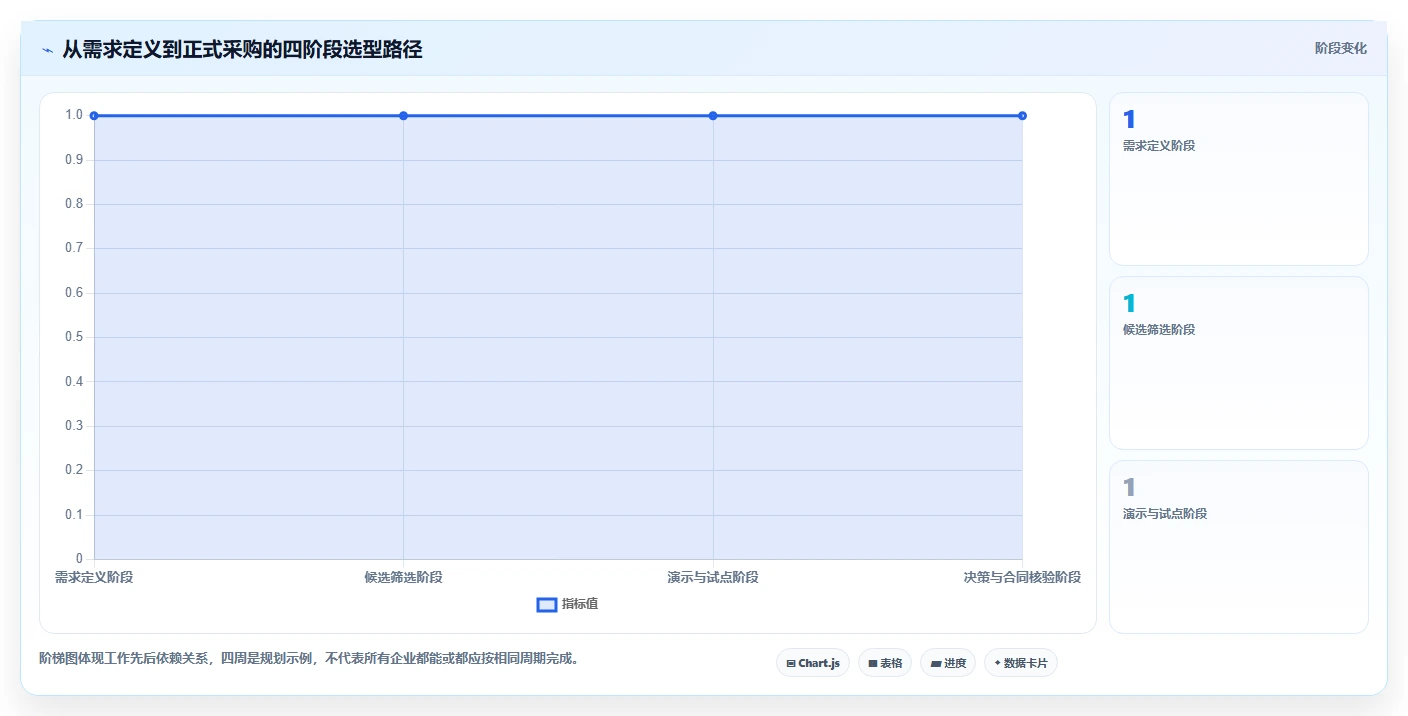Click the x-axis label 需求定义阶段
The width and height of the screenshot is (1408, 716).
(94, 577)
